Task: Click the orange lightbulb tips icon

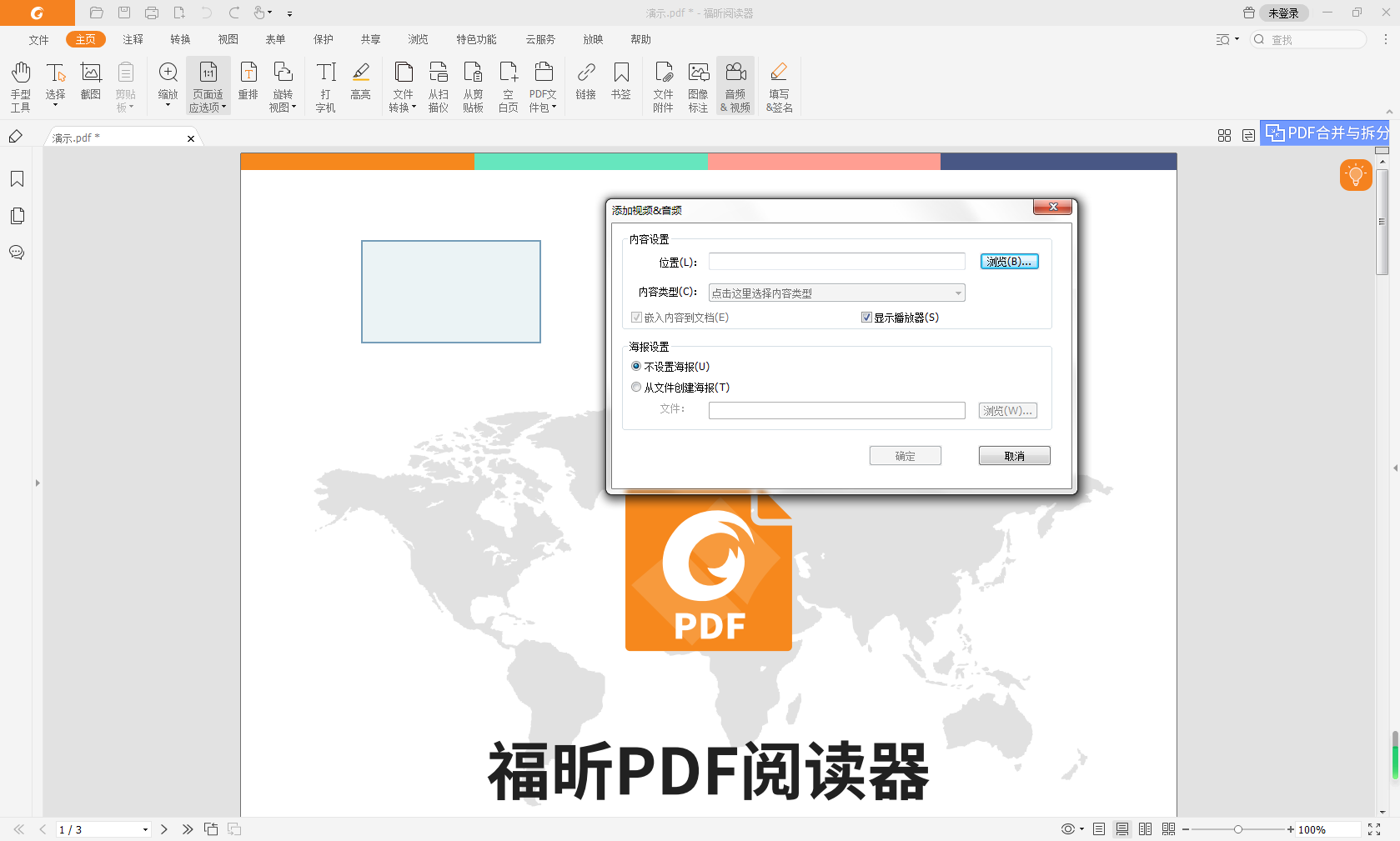Action: pyautogui.click(x=1356, y=175)
